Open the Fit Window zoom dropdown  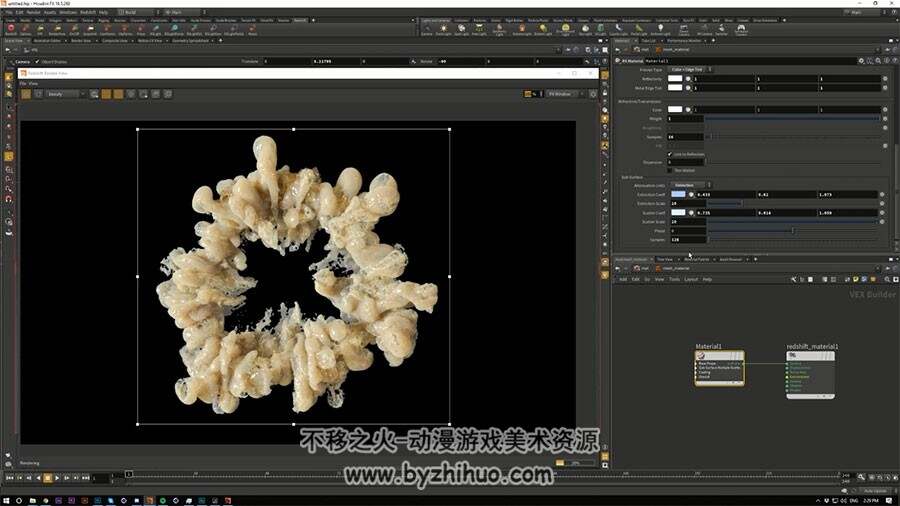click(565, 94)
